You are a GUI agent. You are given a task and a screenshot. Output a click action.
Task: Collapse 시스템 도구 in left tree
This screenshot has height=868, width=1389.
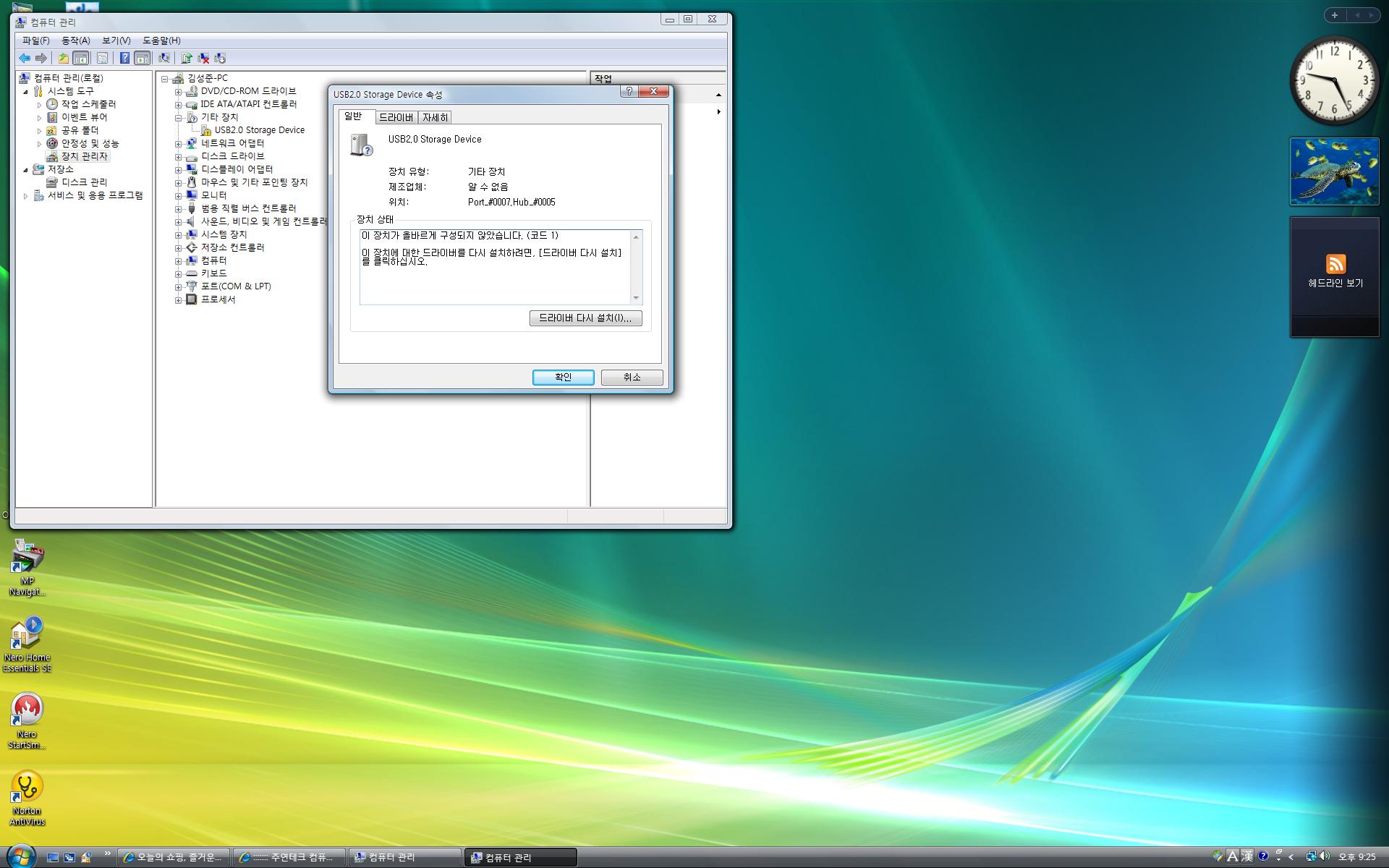[x=25, y=92]
